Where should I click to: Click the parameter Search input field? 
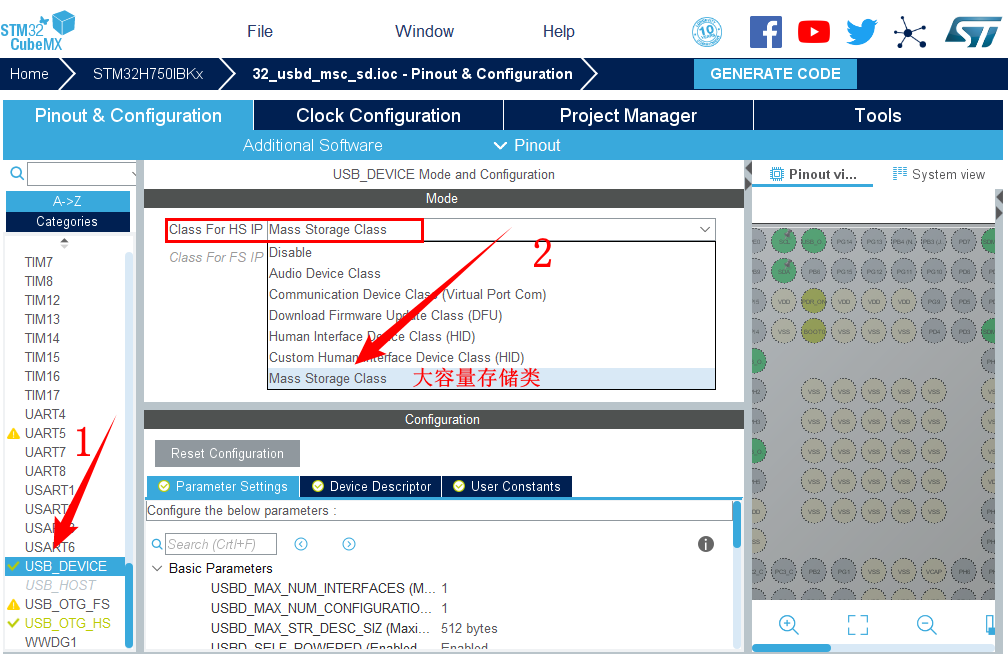click(220, 544)
